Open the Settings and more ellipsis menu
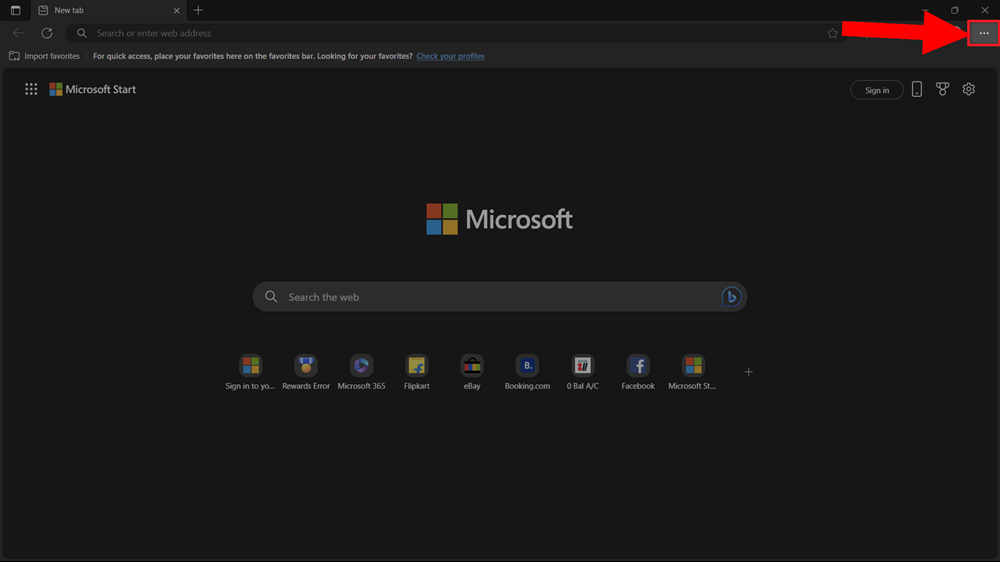Image resolution: width=1000 pixels, height=562 pixels. click(x=983, y=33)
